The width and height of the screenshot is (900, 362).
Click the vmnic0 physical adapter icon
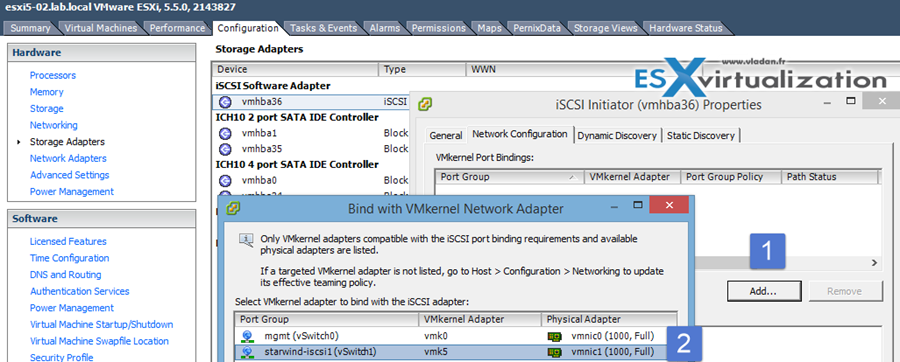tap(554, 336)
